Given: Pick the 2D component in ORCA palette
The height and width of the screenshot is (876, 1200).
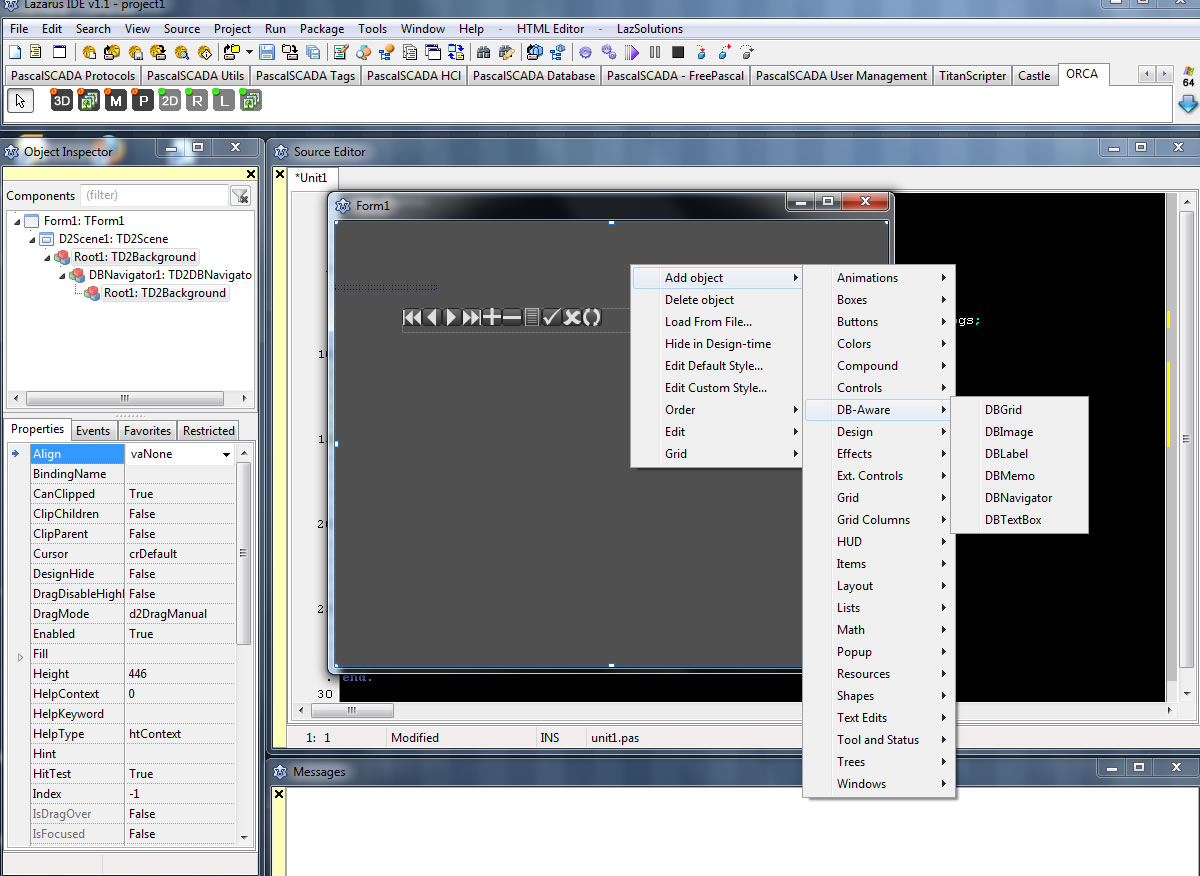Looking at the screenshot, I should (170, 100).
